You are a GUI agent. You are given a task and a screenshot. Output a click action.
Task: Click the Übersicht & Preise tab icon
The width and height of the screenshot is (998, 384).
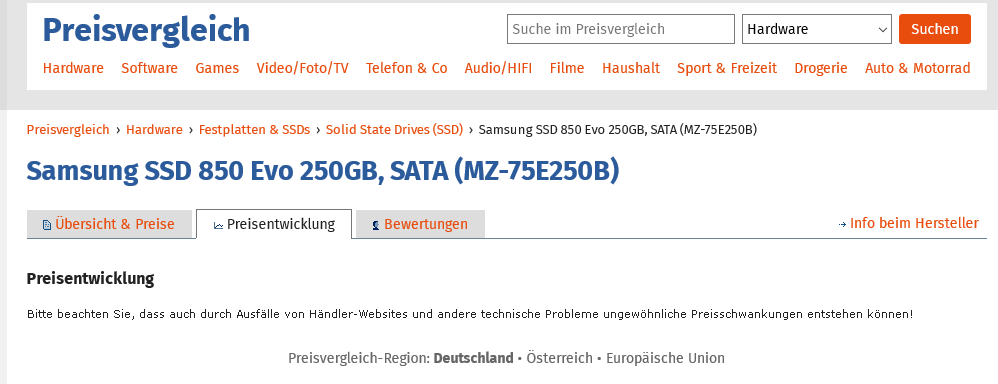point(46,225)
